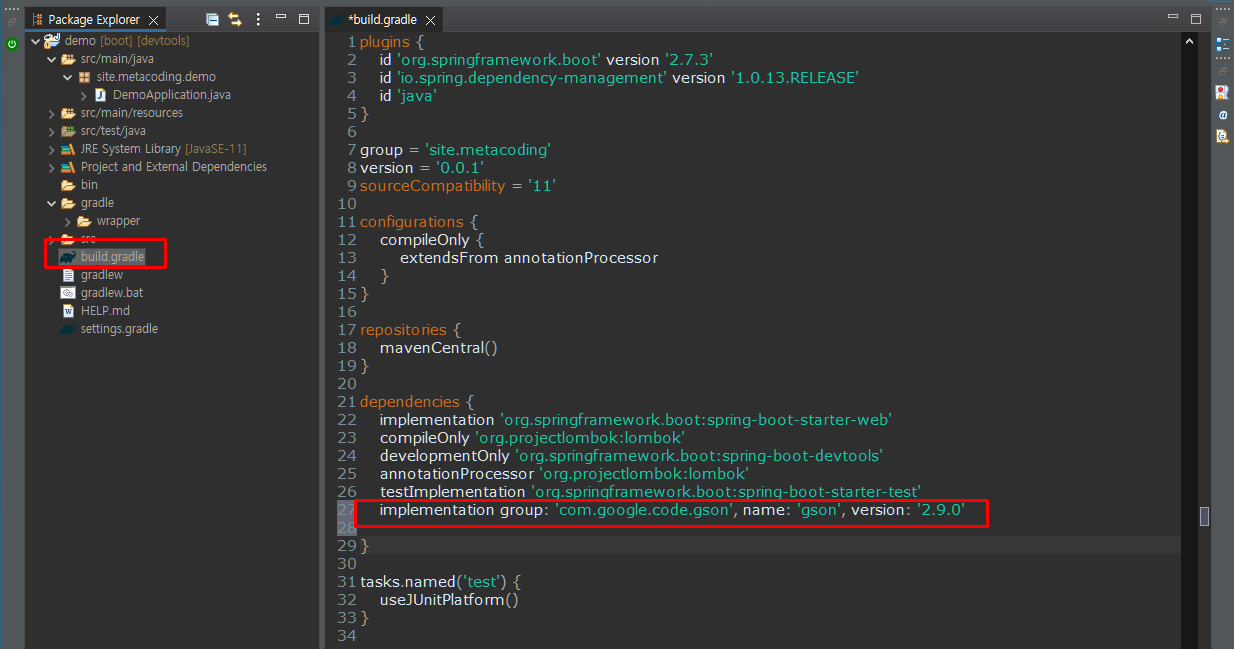
Task: Select Project and External Dependencies
Action: [164, 167]
